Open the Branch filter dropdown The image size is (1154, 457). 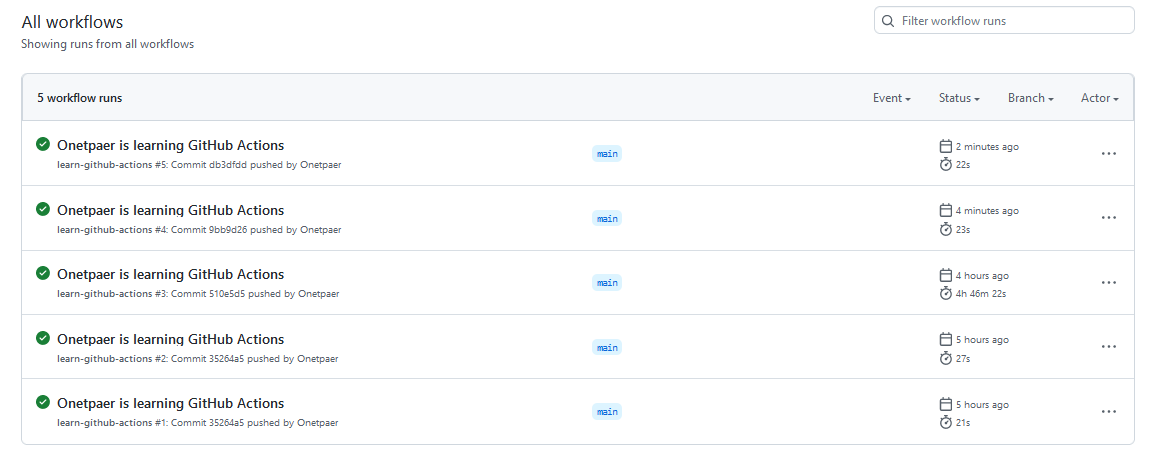(1030, 98)
